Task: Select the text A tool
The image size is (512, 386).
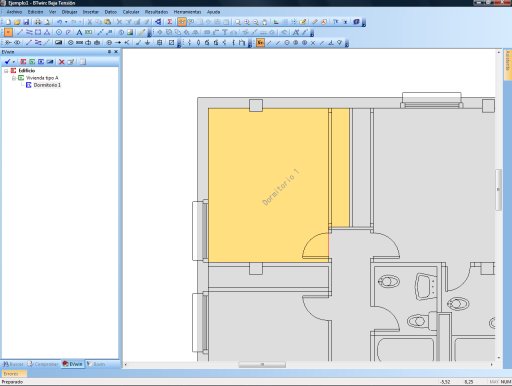Action: point(79,32)
